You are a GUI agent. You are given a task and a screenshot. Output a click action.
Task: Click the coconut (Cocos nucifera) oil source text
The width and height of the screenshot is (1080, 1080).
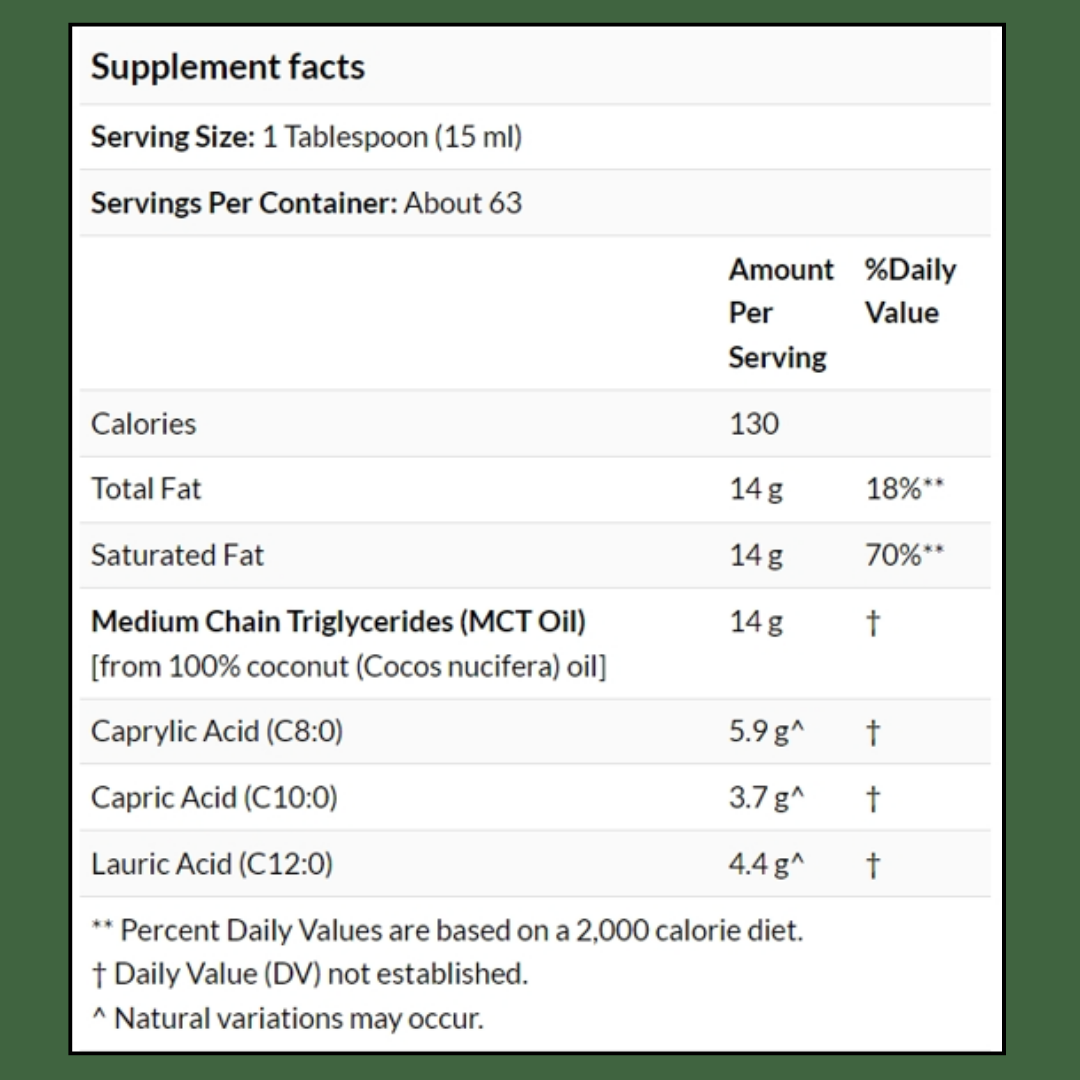click(x=348, y=666)
